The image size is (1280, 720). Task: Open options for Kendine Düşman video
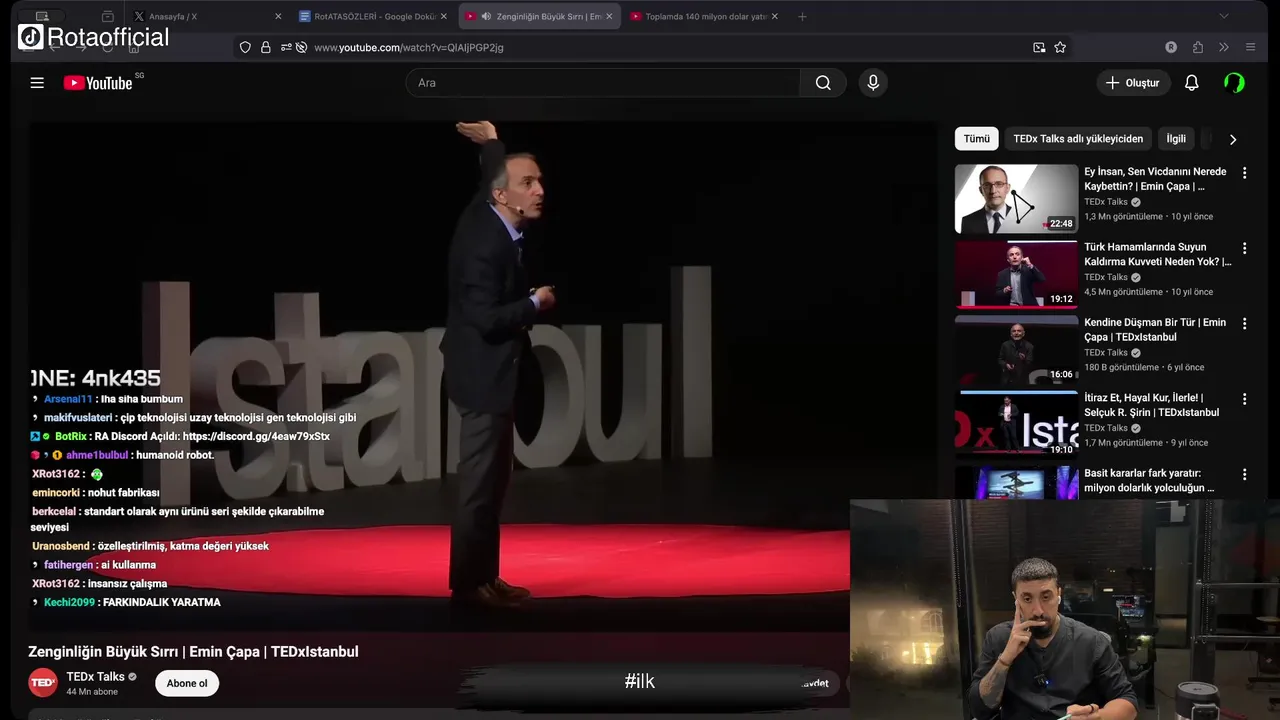point(1244,324)
